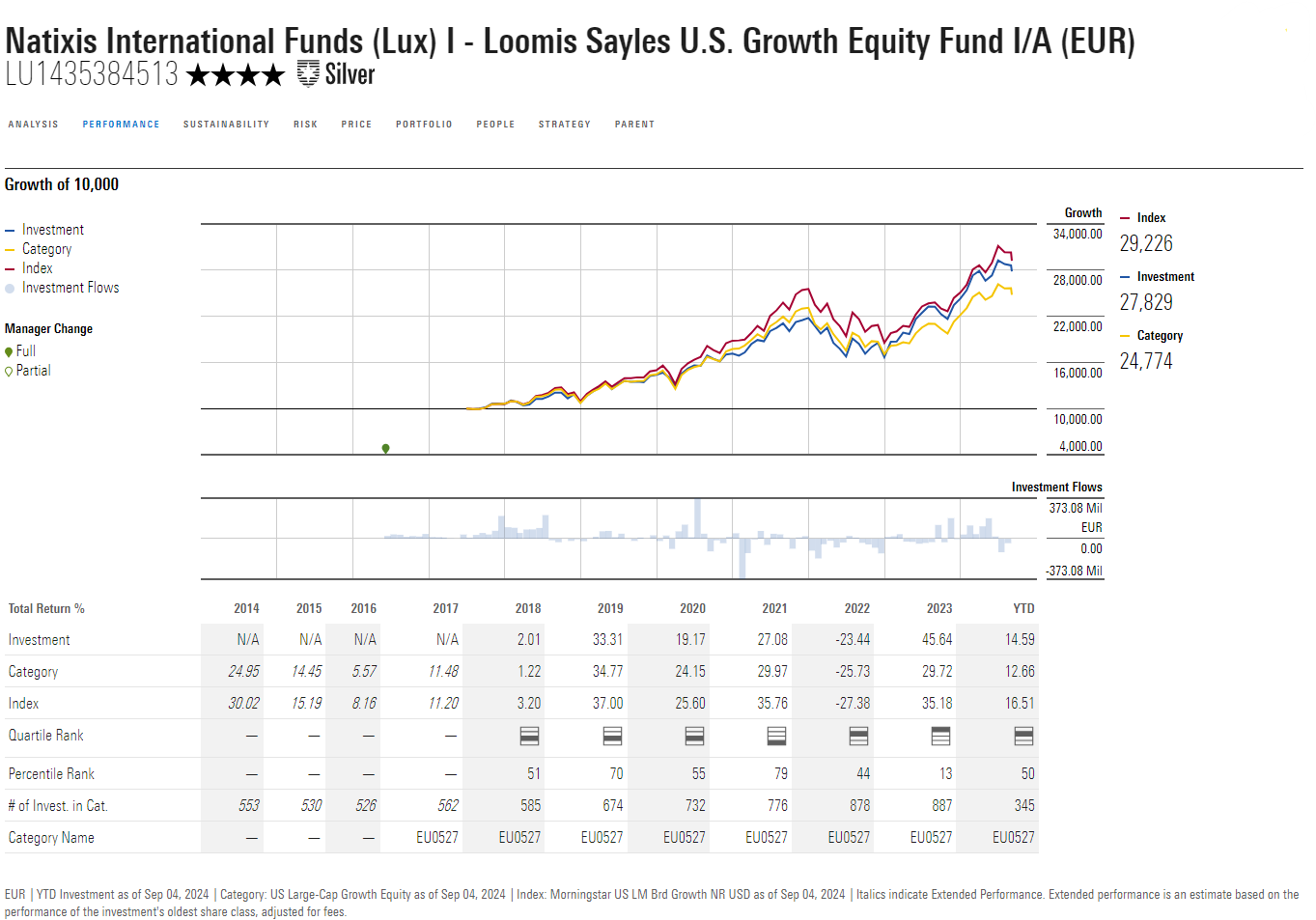The height and width of the screenshot is (920, 1316).
Task: Click the YTD column header
Action: (x=1024, y=609)
